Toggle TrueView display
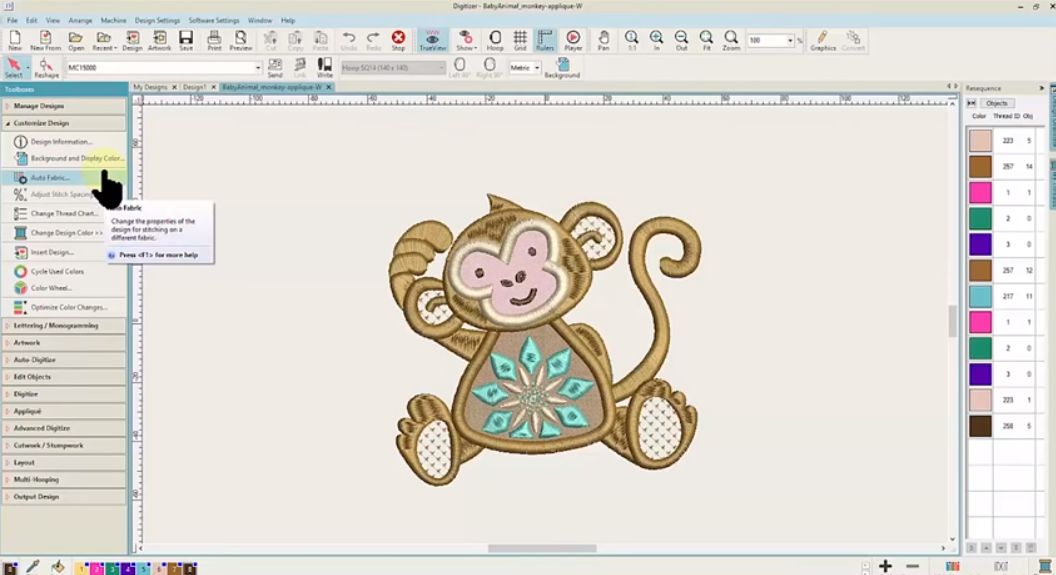Screen dimensions: 1056x575 pos(432,40)
